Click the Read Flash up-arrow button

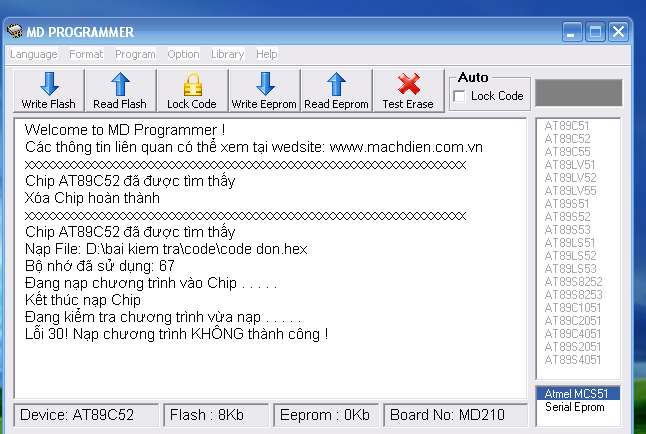click(x=120, y=91)
